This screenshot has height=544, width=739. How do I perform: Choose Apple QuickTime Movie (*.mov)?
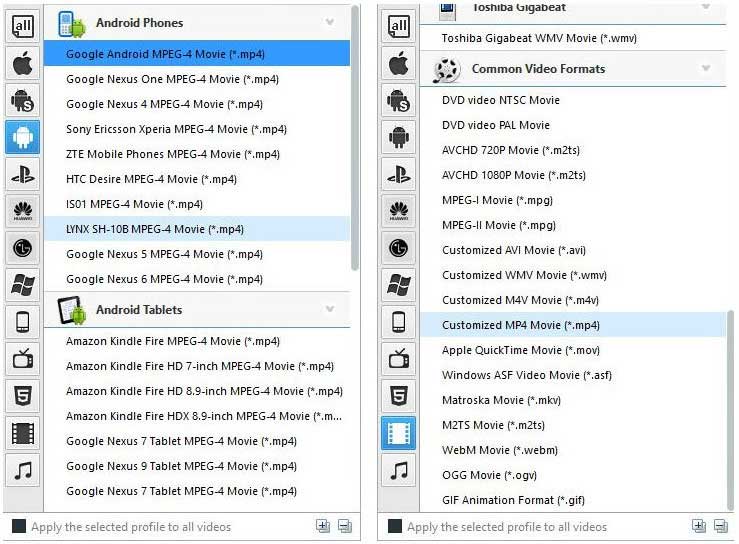(573, 350)
